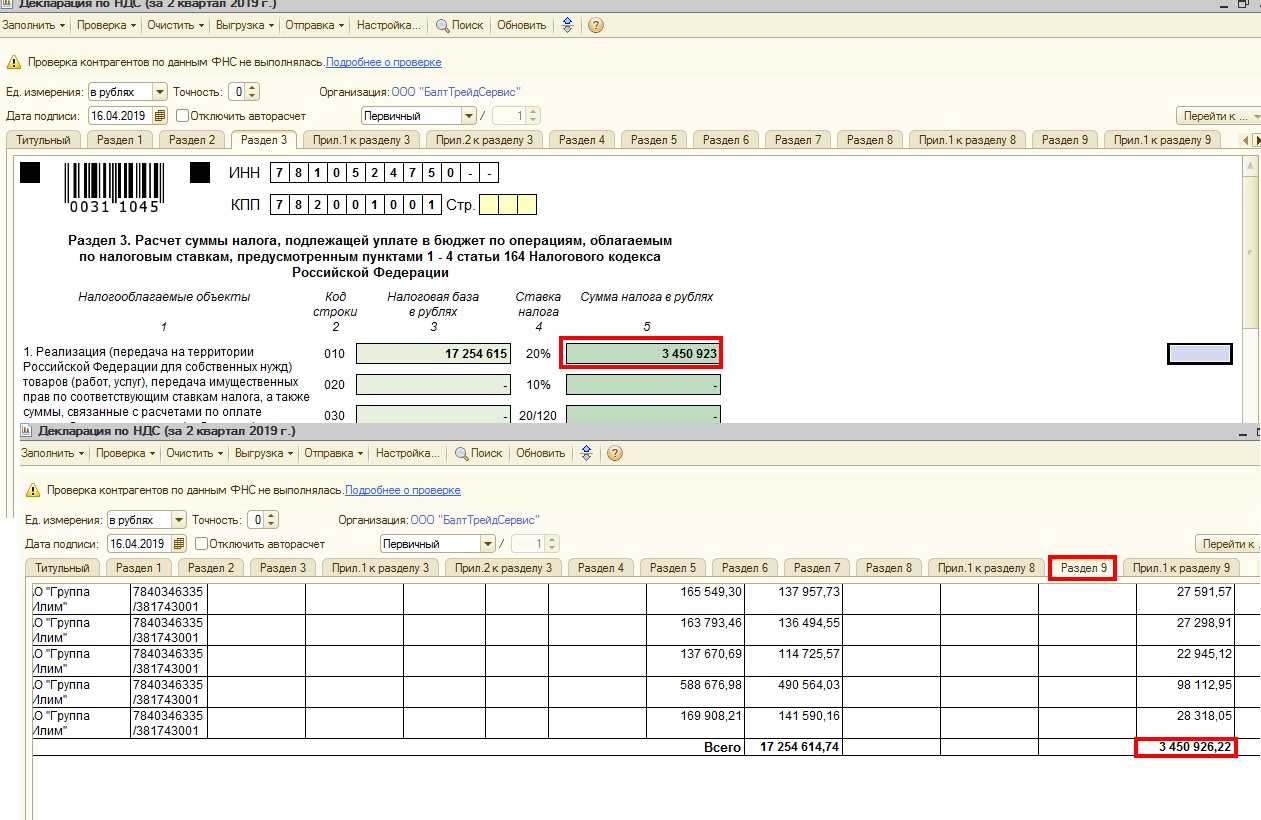Select Прил.1 к разделу 3 tab in top window

click(x=360, y=140)
